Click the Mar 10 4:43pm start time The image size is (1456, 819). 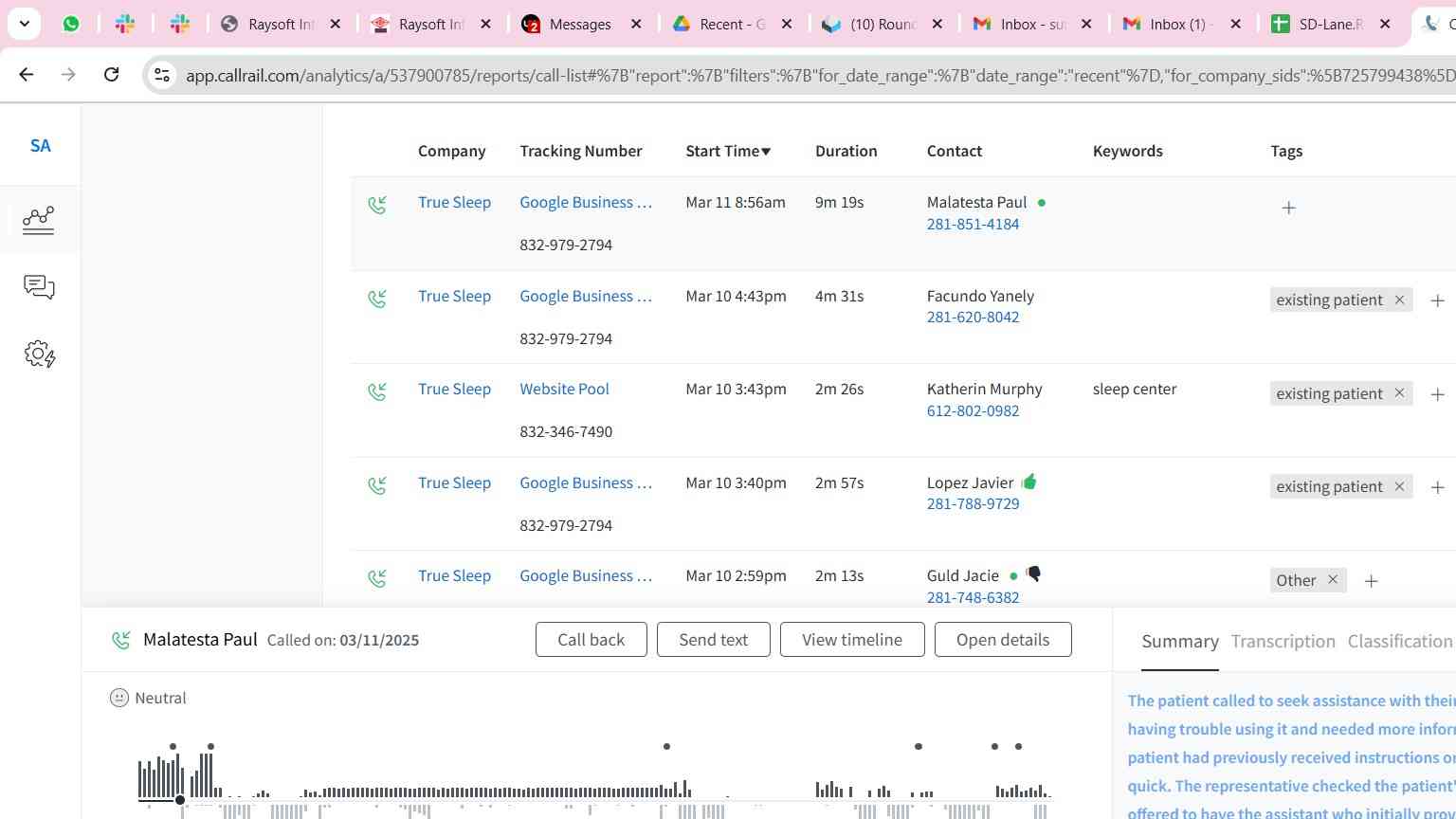tap(736, 296)
